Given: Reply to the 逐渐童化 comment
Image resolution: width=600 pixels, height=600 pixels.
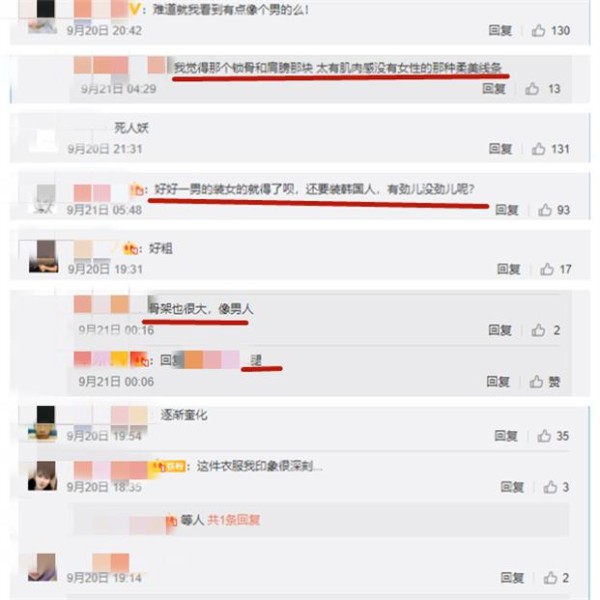Looking at the screenshot, I should click(x=506, y=435).
